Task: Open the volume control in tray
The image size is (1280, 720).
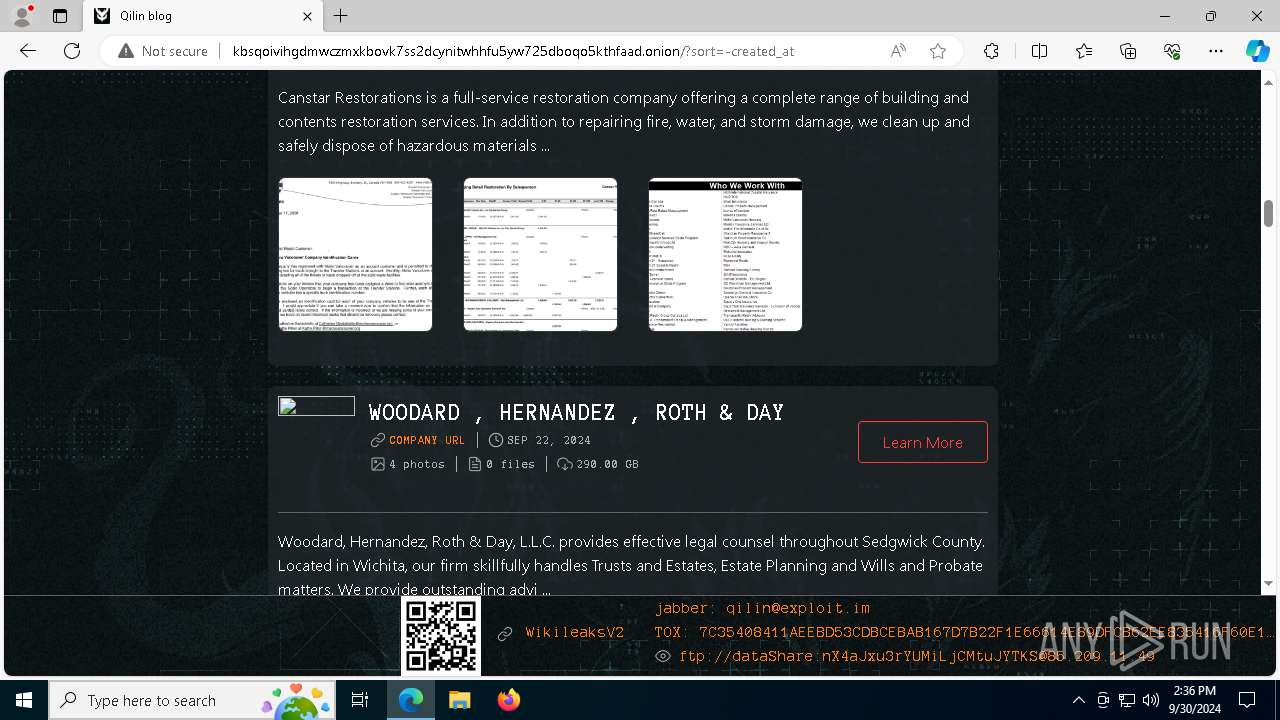Action: tap(1151, 700)
